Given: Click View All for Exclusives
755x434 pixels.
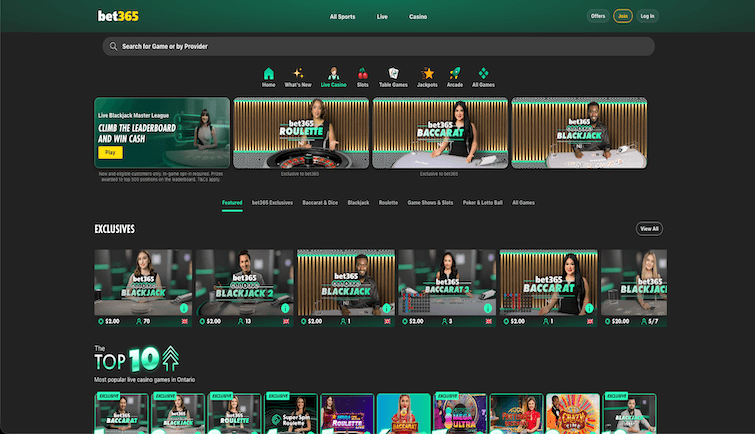Looking at the screenshot, I should pyautogui.click(x=649, y=229).
